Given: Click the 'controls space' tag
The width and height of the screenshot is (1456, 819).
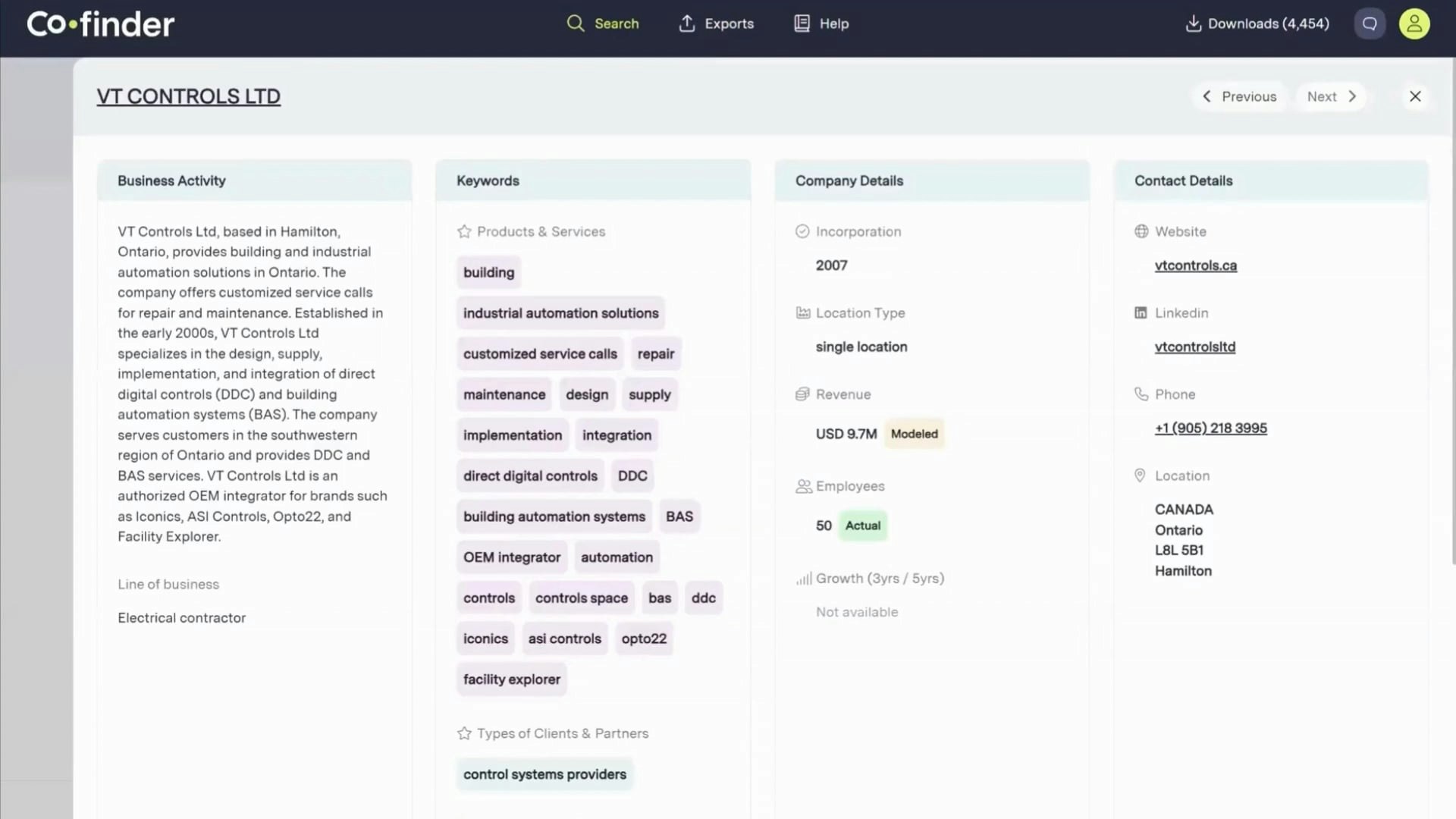Looking at the screenshot, I should pos(582,598).
